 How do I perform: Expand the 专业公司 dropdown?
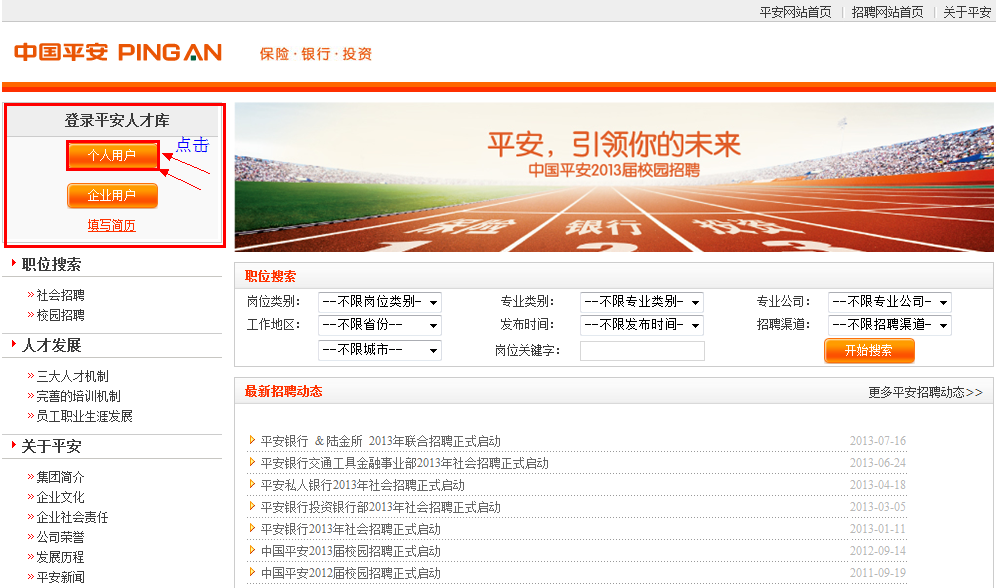tap(889, 301)
